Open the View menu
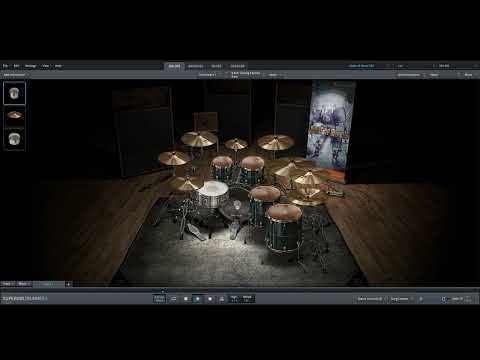 click(x=46, y=66)
